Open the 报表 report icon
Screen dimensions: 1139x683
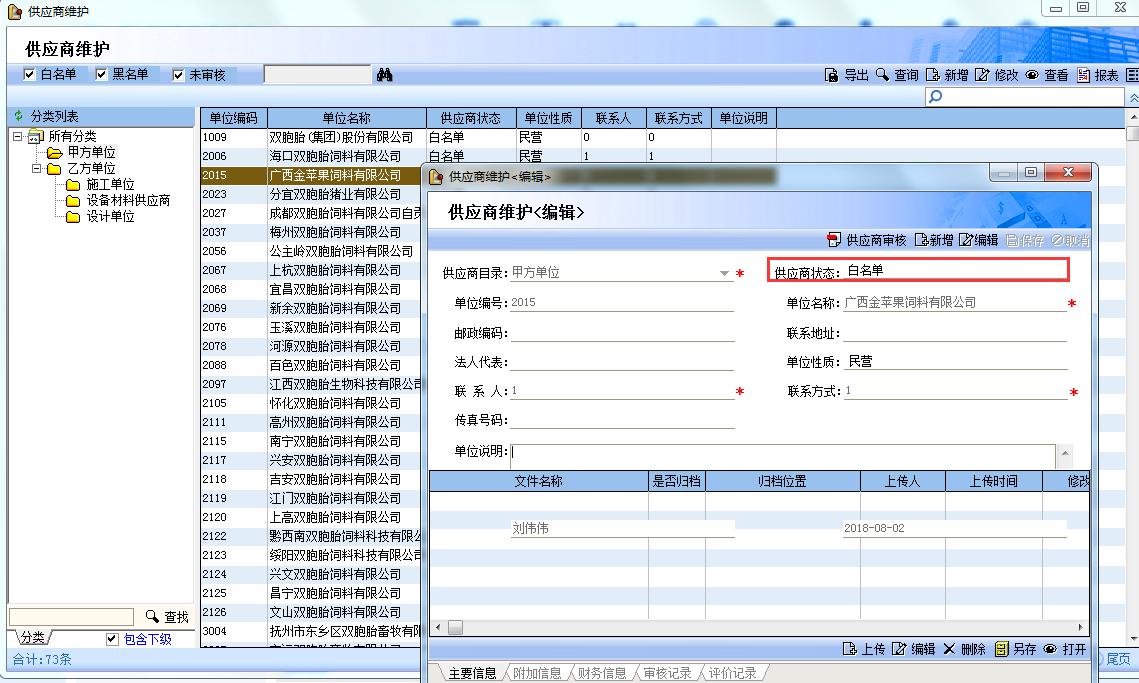(x=1084, y=75)
